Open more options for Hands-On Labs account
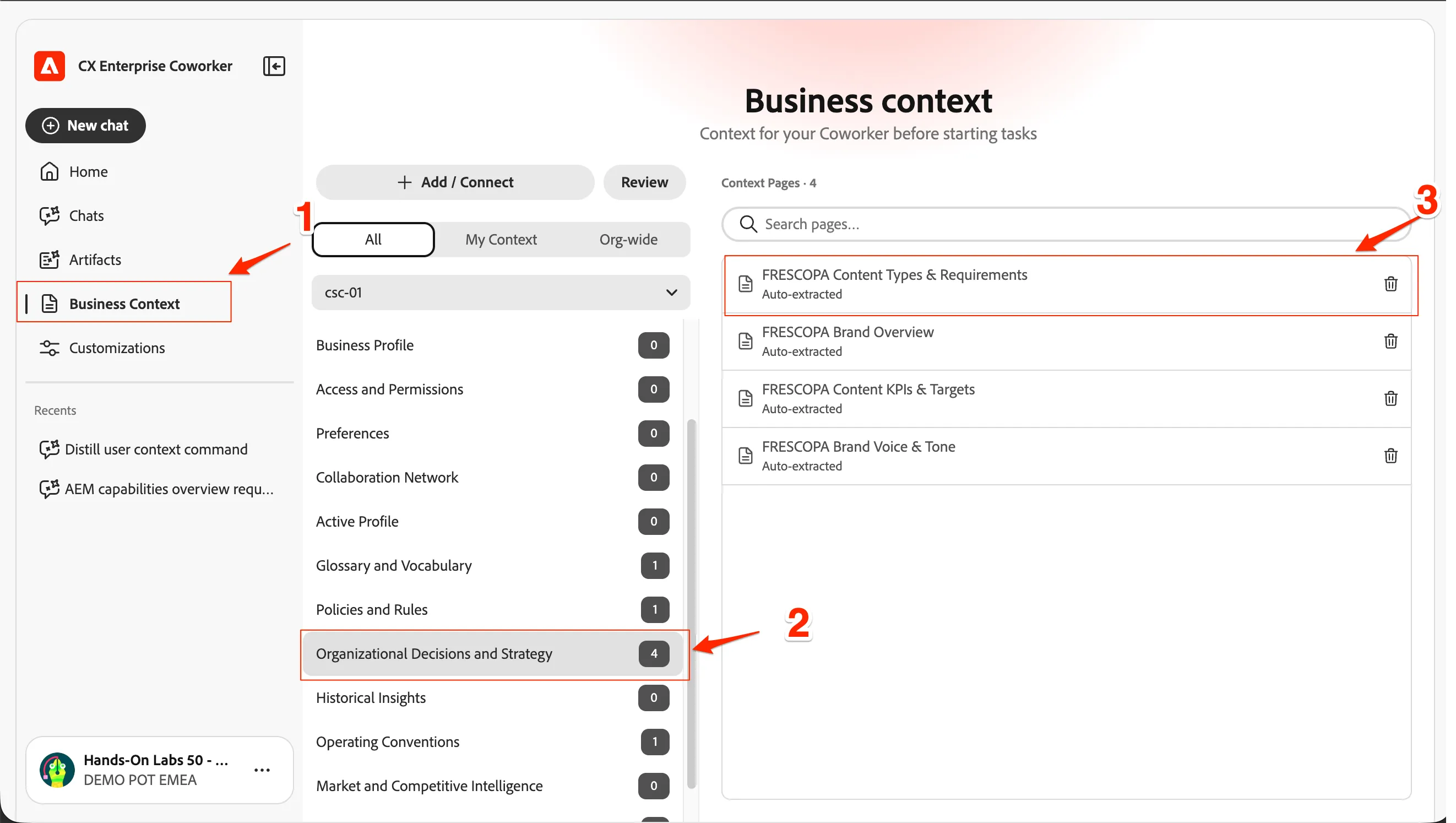The width and height of the screenshot is (1456, 823). [262, 770]
